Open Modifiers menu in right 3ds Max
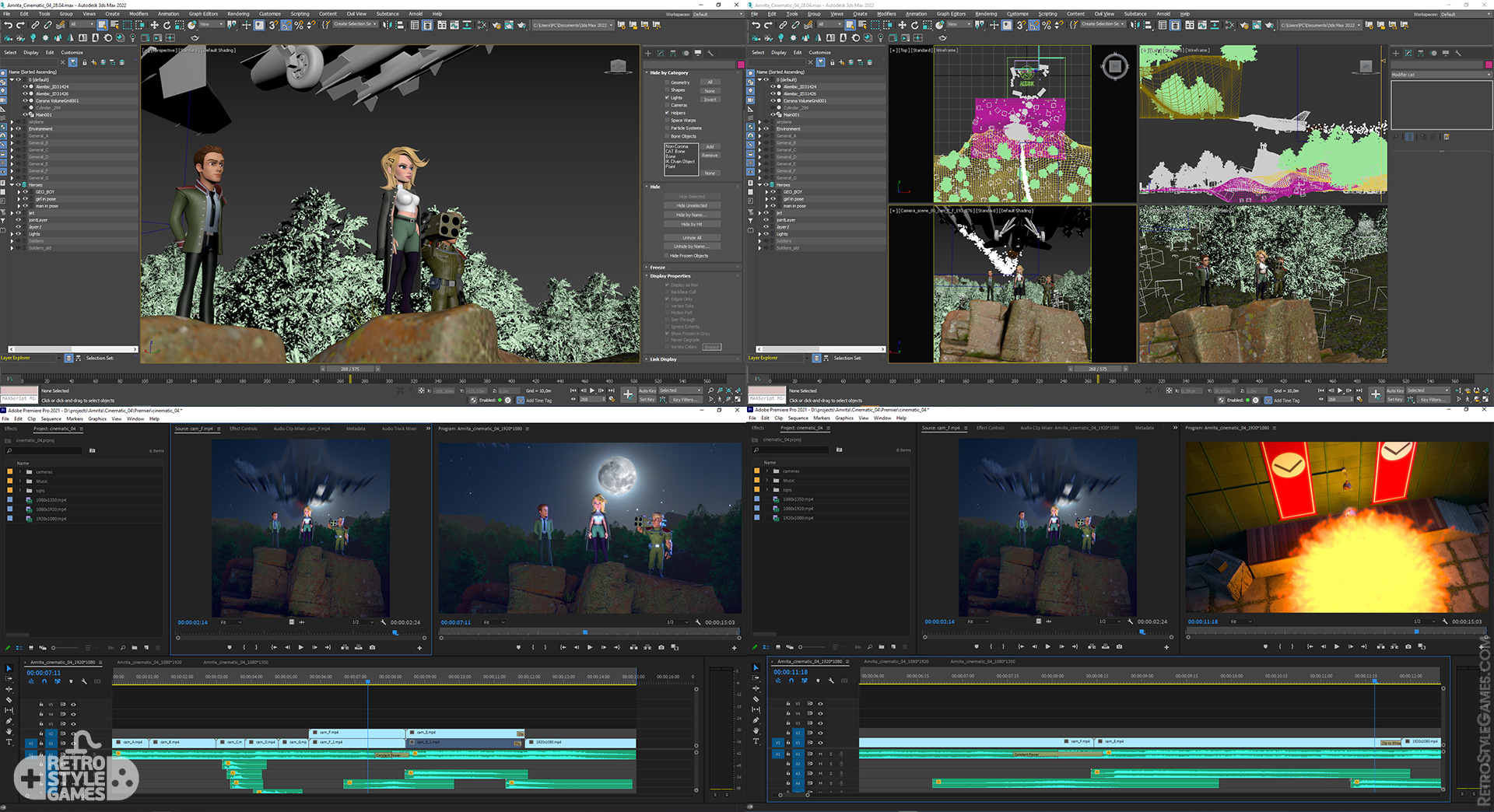This screenshot has width=1494, height=812. click(886, 14)
